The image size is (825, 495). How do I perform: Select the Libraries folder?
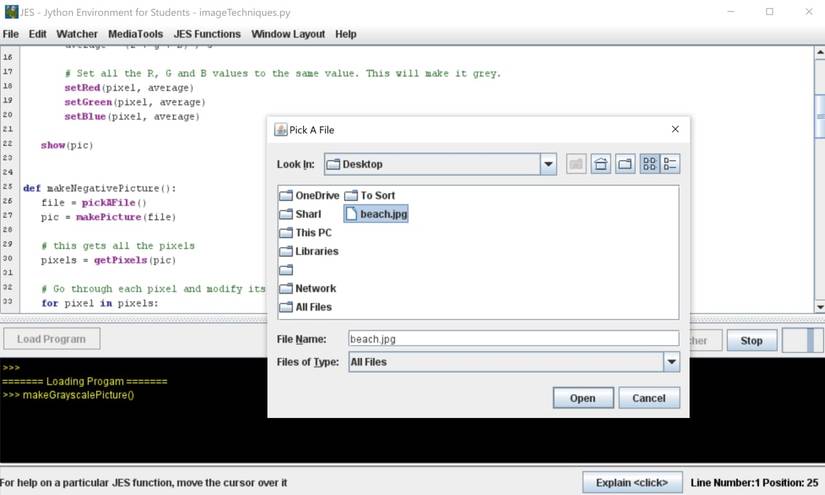click(309, 251)
